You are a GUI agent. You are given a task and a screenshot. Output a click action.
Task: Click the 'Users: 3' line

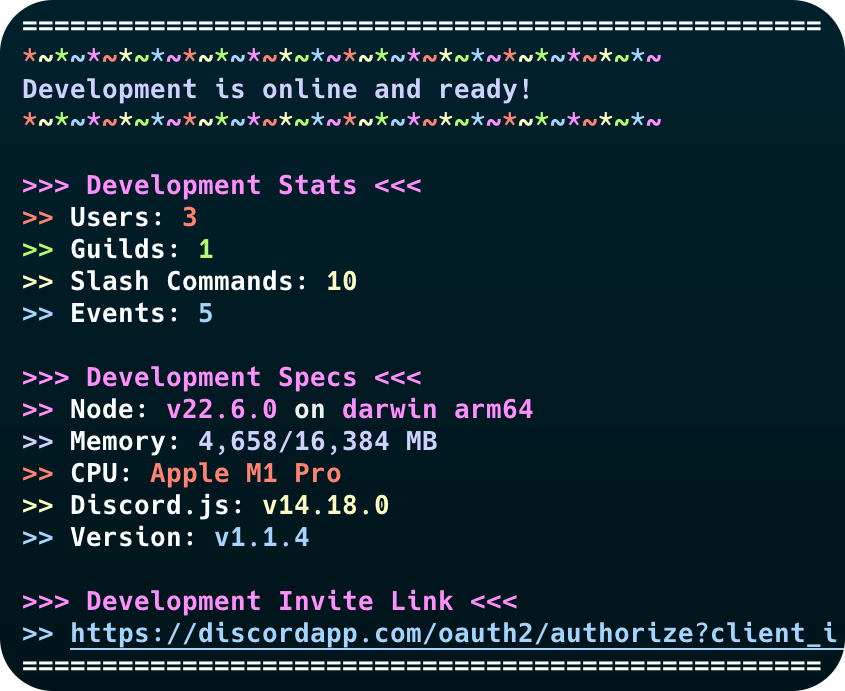[x=110, y=217]
